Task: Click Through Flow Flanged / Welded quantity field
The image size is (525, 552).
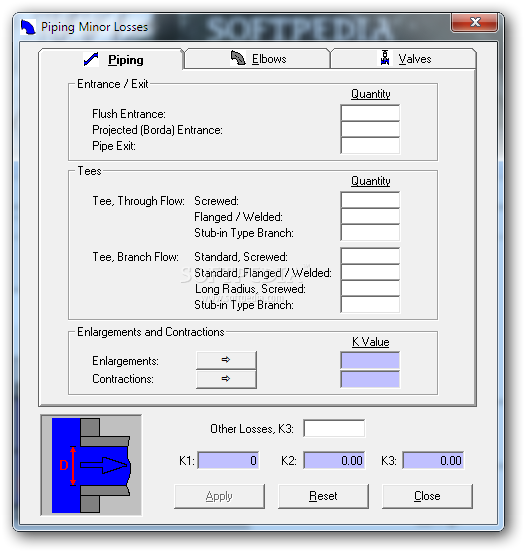Action: click(370, 216)
